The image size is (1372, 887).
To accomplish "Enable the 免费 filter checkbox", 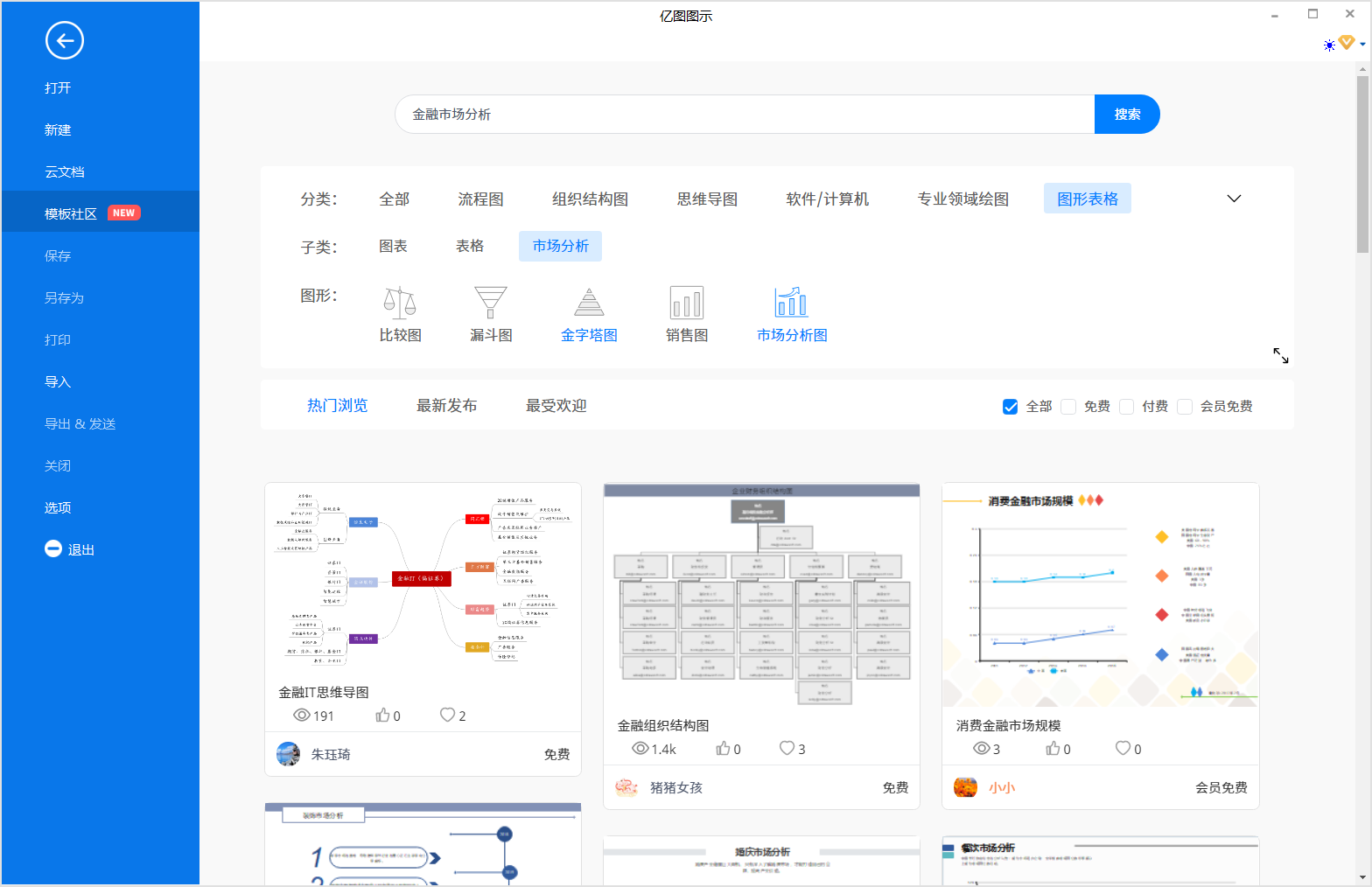I will [x=1068, y=407].
